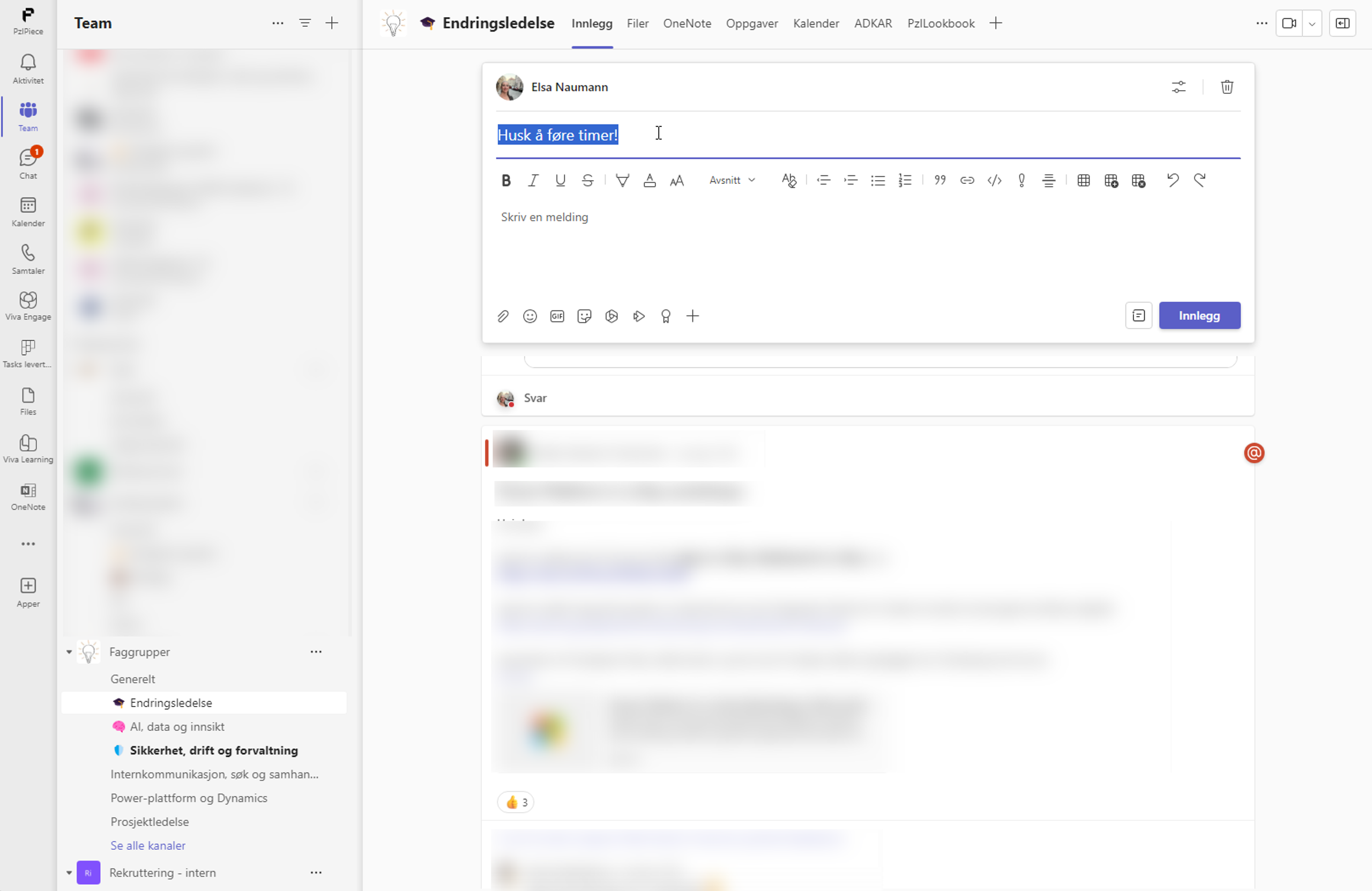The width and height of the screenshot is (1372, 891).
Task: Attach a file with the paperclip icon
Action: point(503,316)
